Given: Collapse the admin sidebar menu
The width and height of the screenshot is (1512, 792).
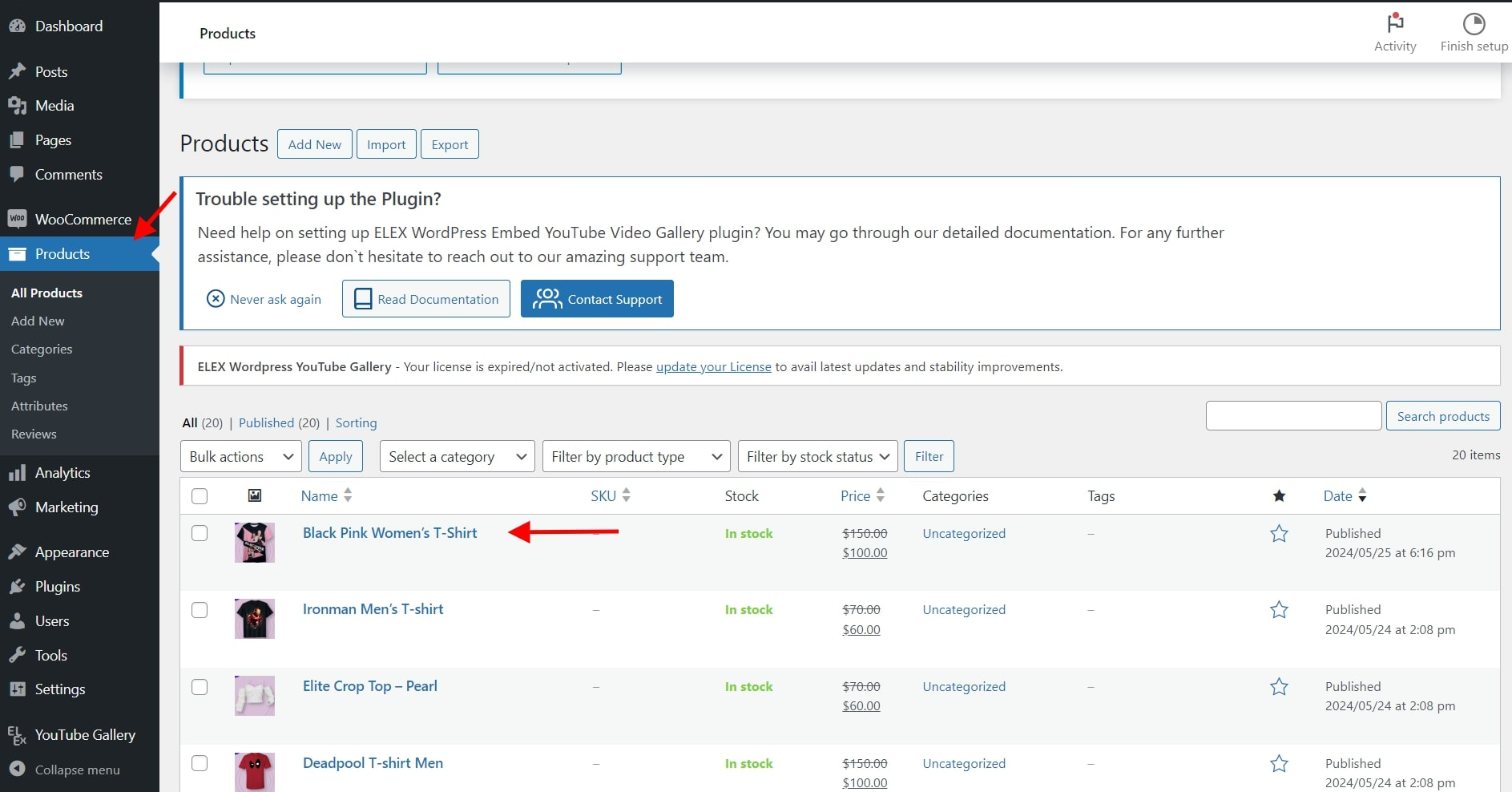Looking at the screenshot, I should point(77,770).
